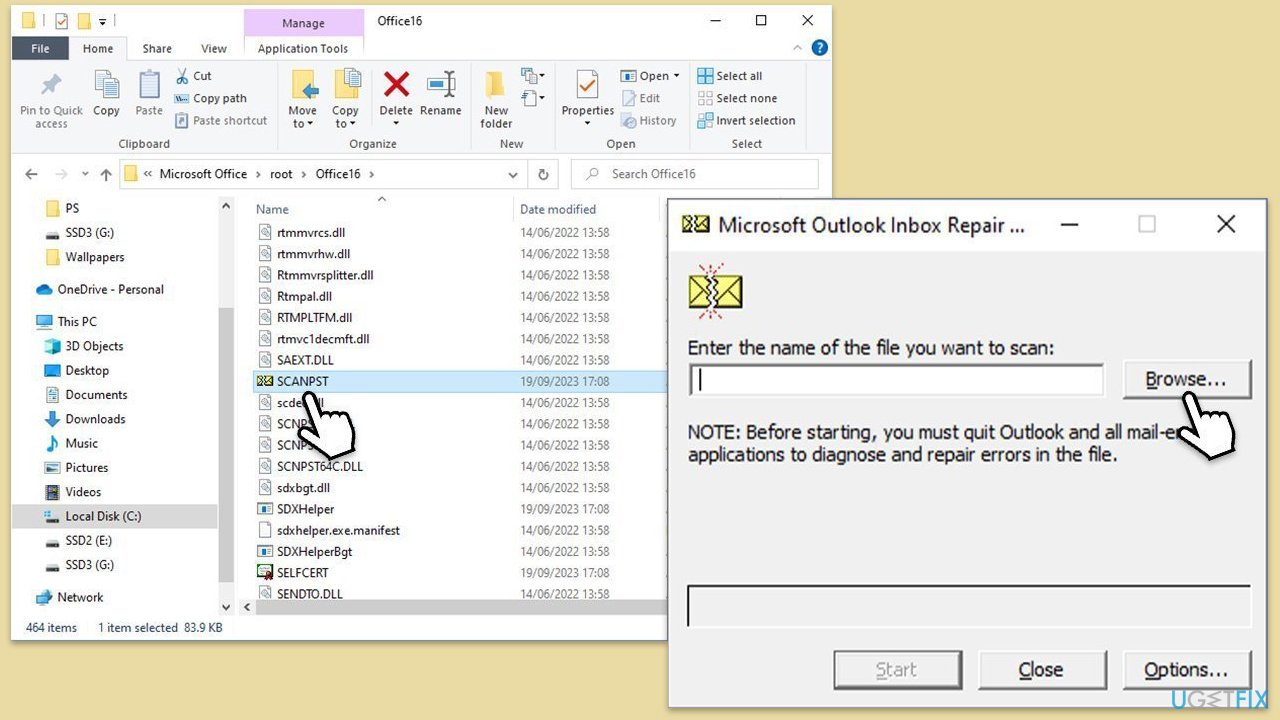This screenshot has height=720, width=1280.
Task: Open the Move to dropdown
Action: tap(302, 99)
